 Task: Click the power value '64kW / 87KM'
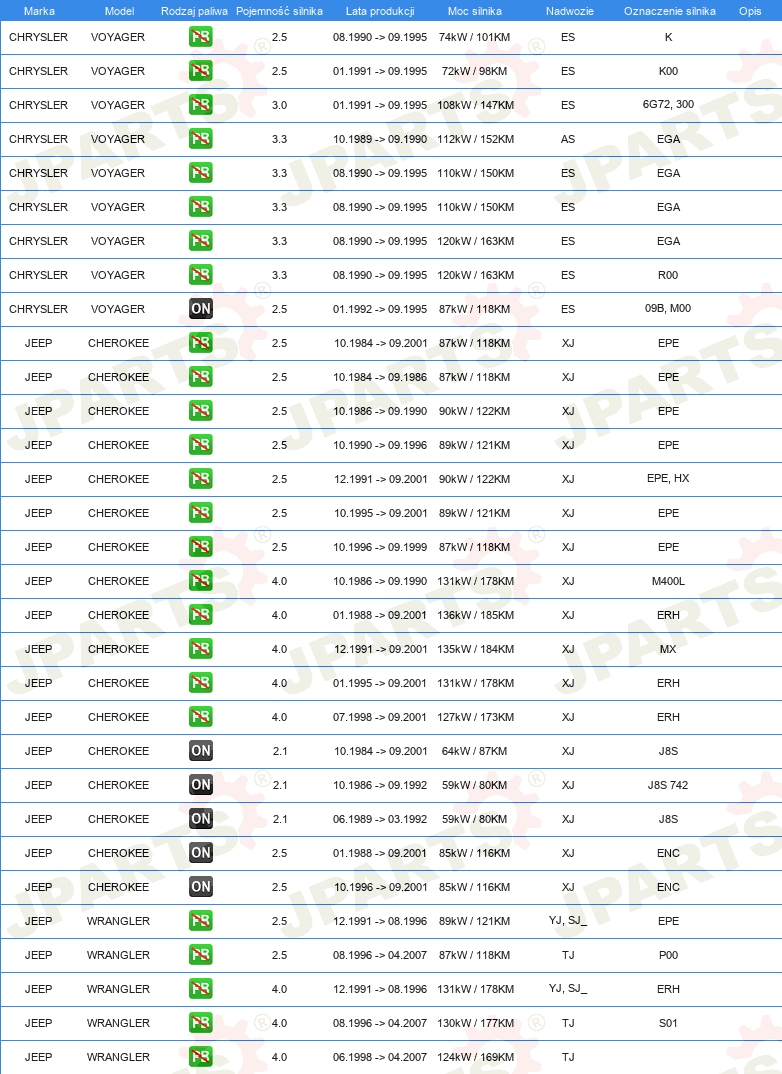pos(475,751)
